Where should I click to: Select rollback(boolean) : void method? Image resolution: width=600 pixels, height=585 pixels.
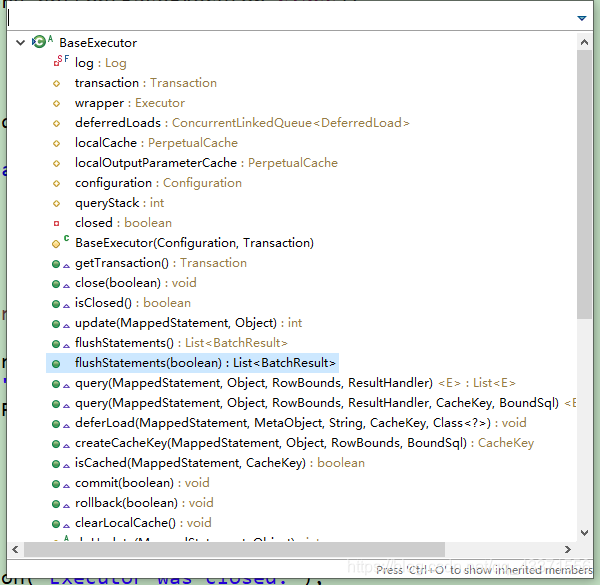point(144,503)
